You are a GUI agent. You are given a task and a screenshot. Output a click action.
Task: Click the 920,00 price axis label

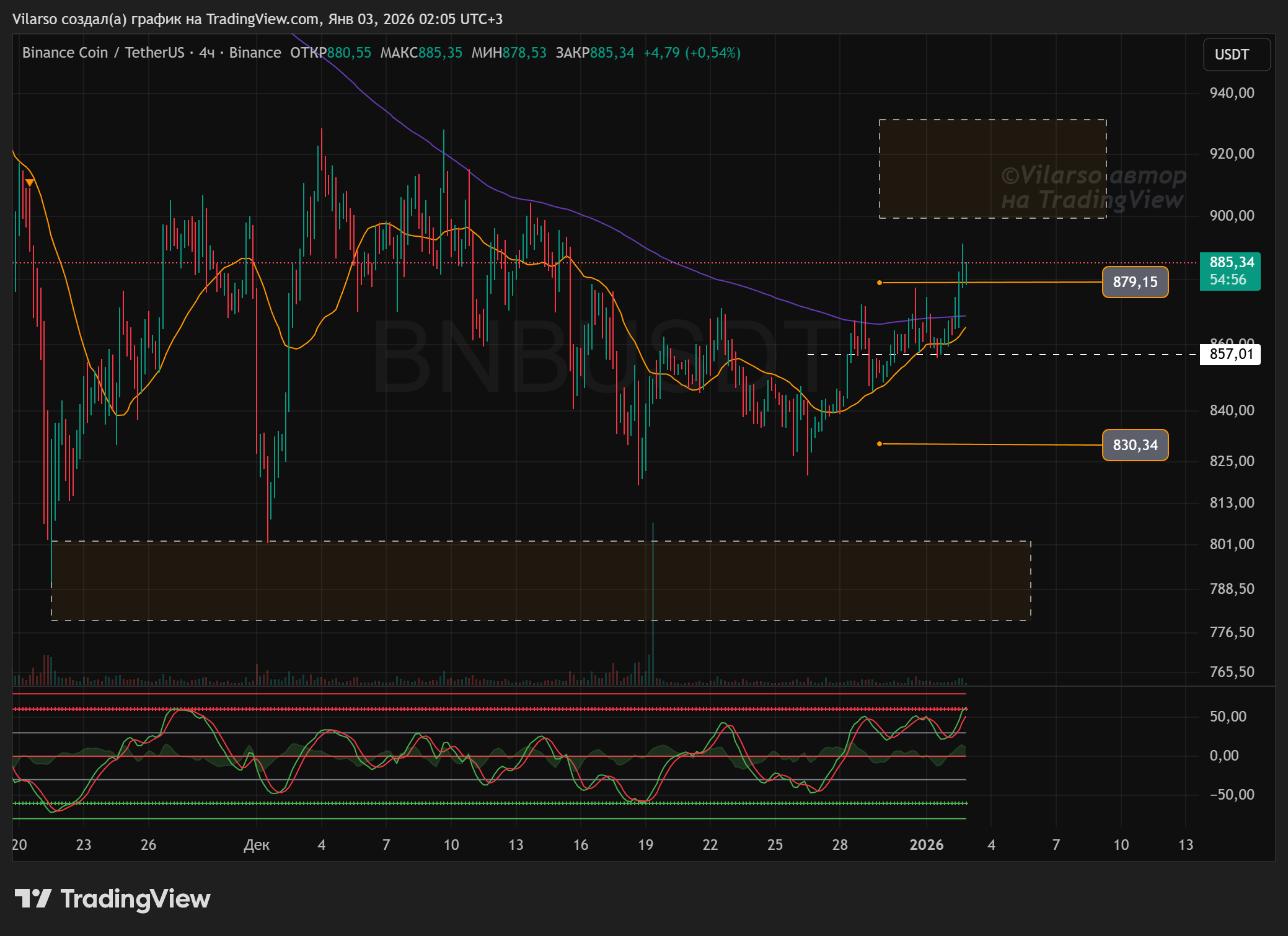[x=1232, y=154]
